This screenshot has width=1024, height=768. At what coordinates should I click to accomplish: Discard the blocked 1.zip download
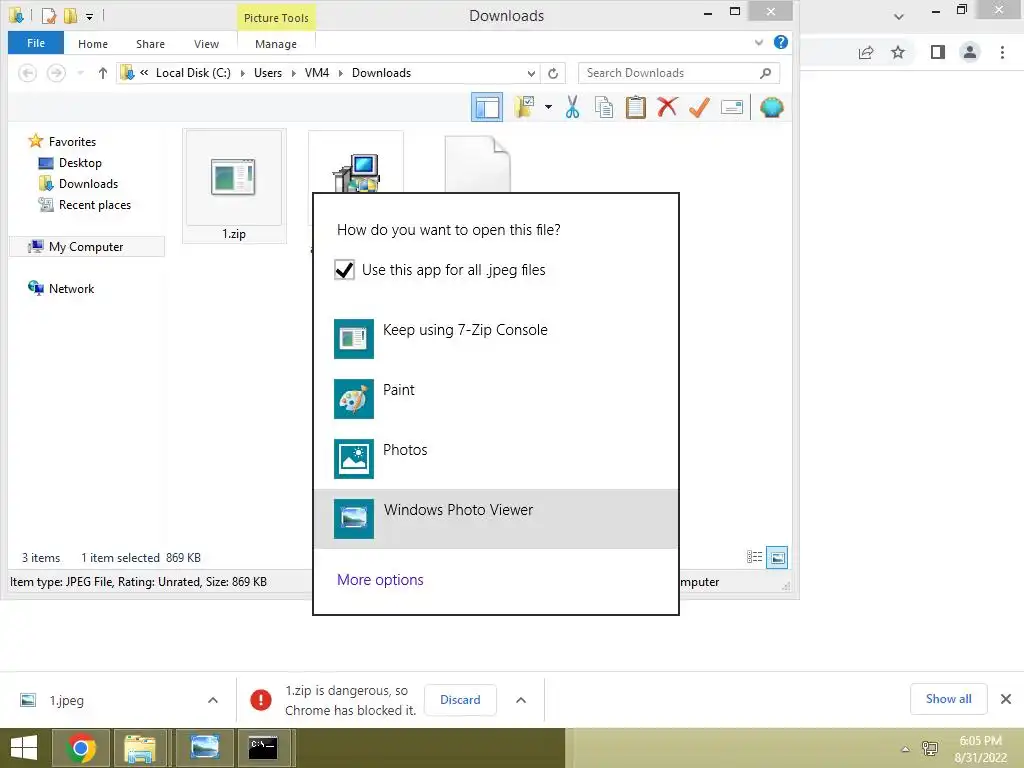460,700
